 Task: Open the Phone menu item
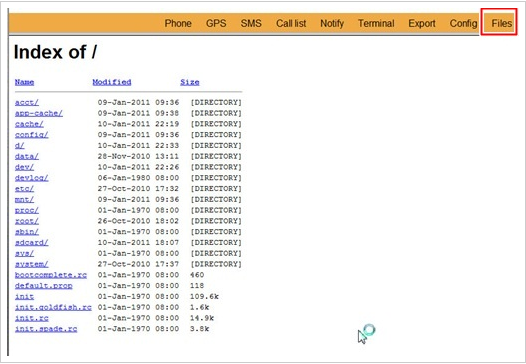pos(178,23)
